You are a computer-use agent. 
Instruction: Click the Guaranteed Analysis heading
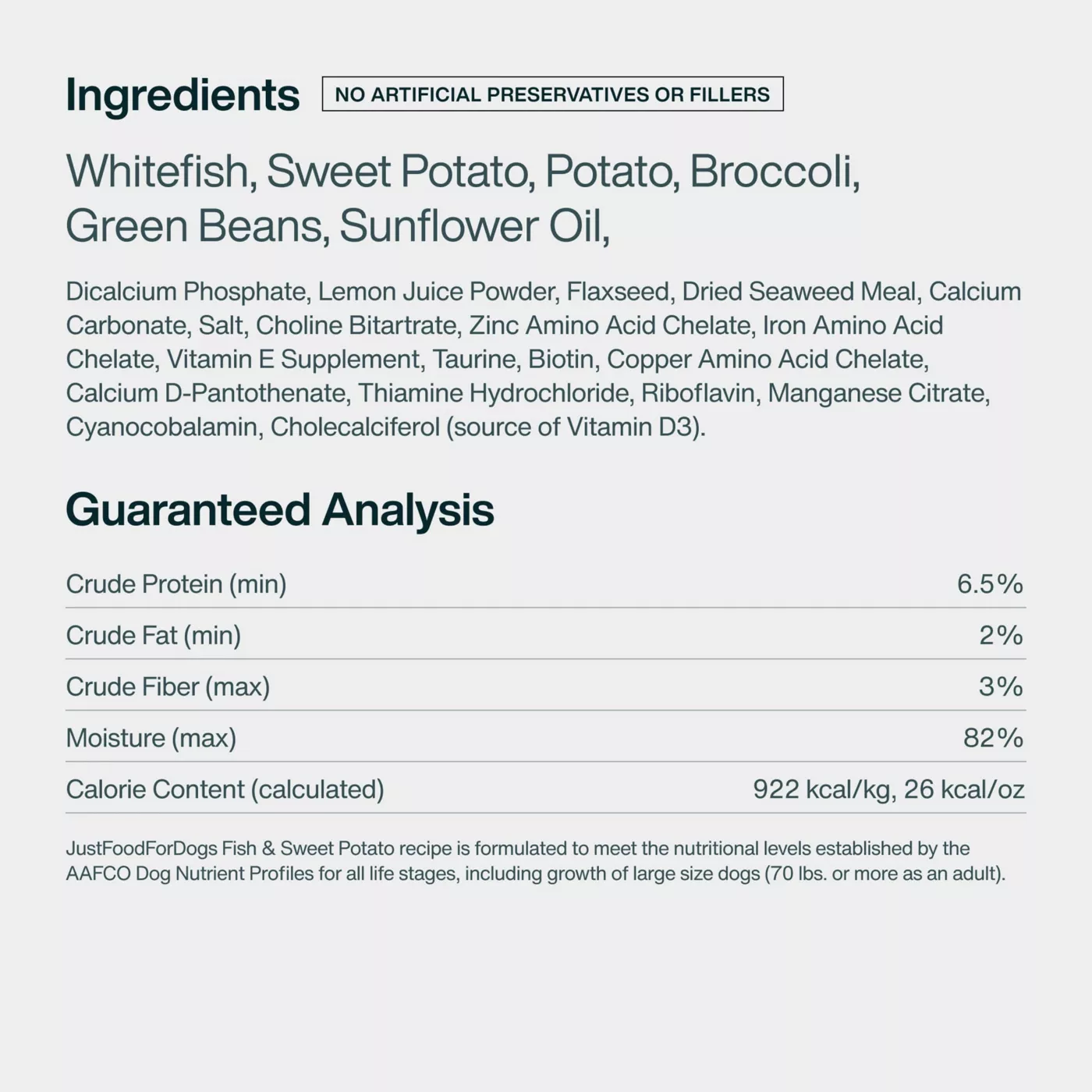click(x=280, y=509)
